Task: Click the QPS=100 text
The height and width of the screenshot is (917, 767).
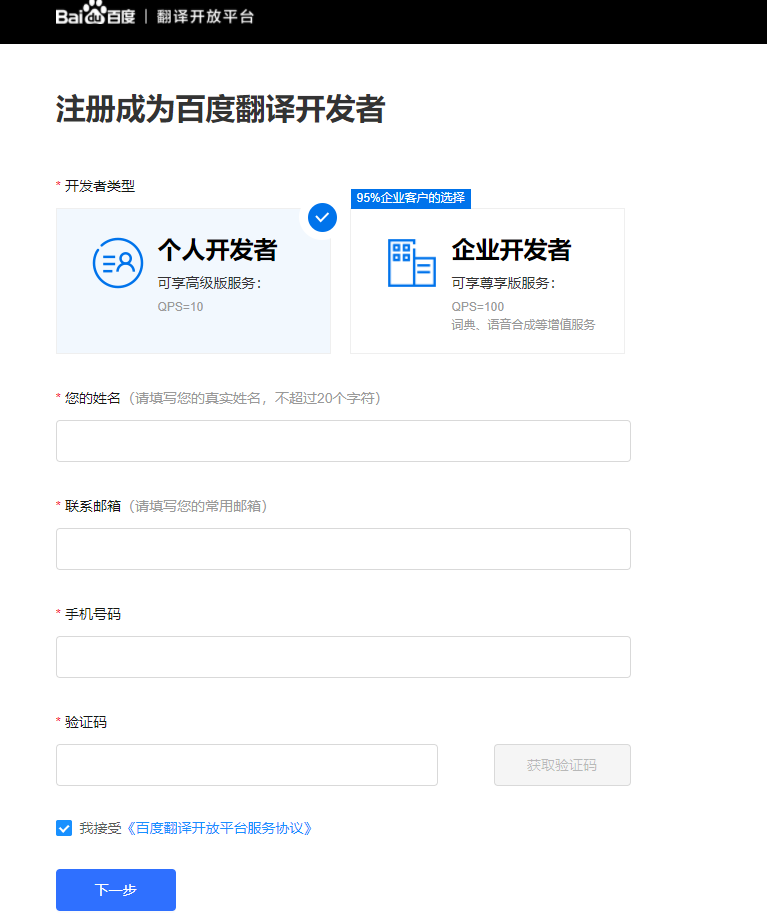Action: point(477,307)
